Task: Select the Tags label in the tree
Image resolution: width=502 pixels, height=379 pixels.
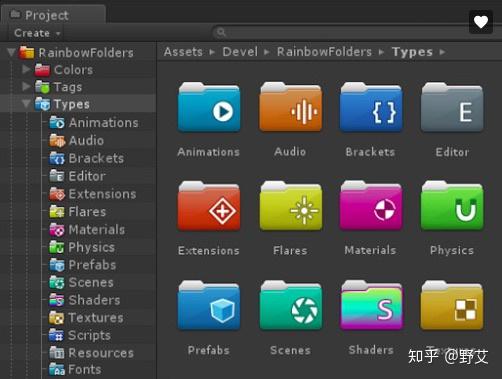Action: (68, 87)
